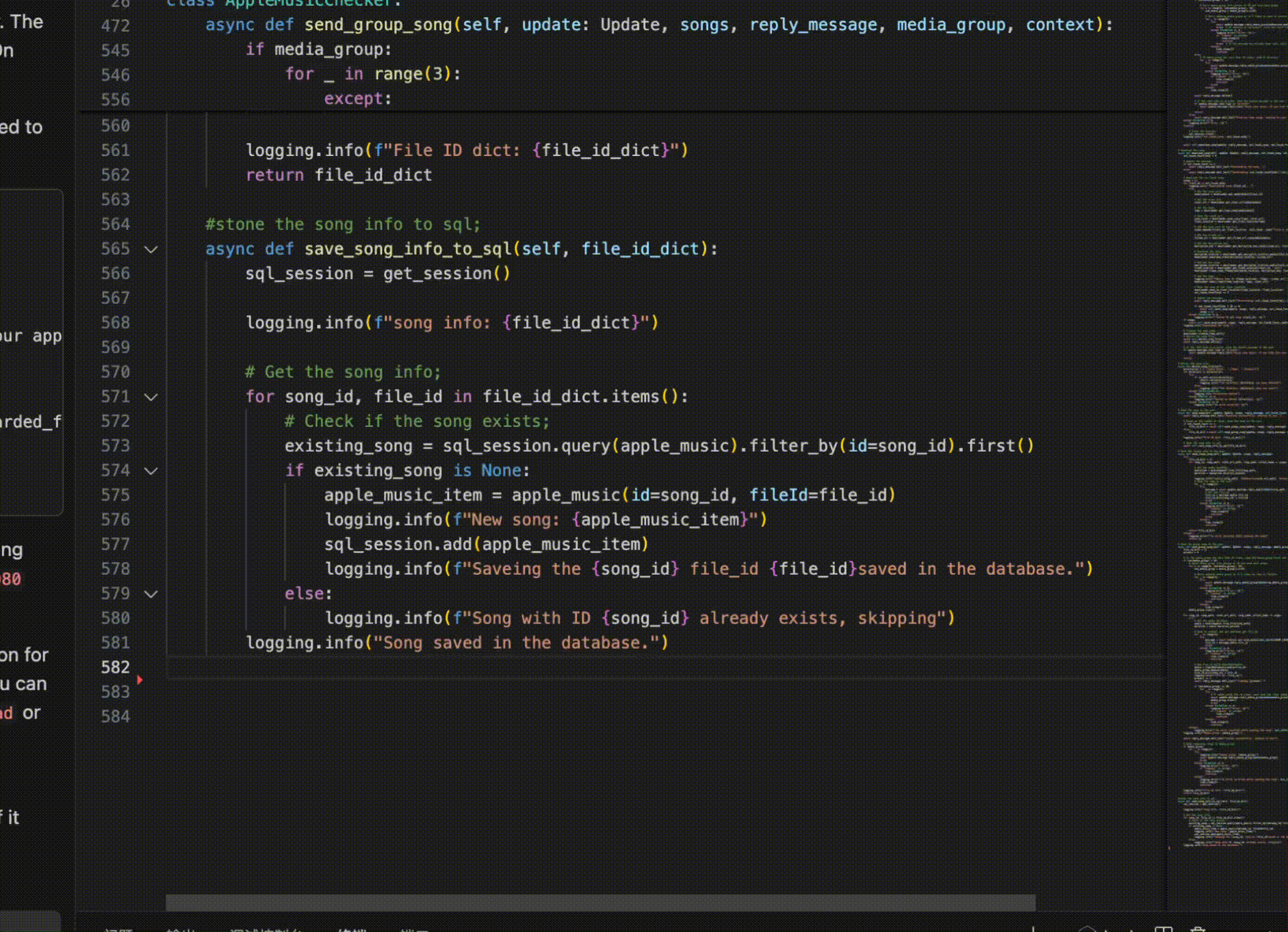Click the trash icon to kill terminal
Viewport: 1288px width, 932px height.
pos(1198,929)
